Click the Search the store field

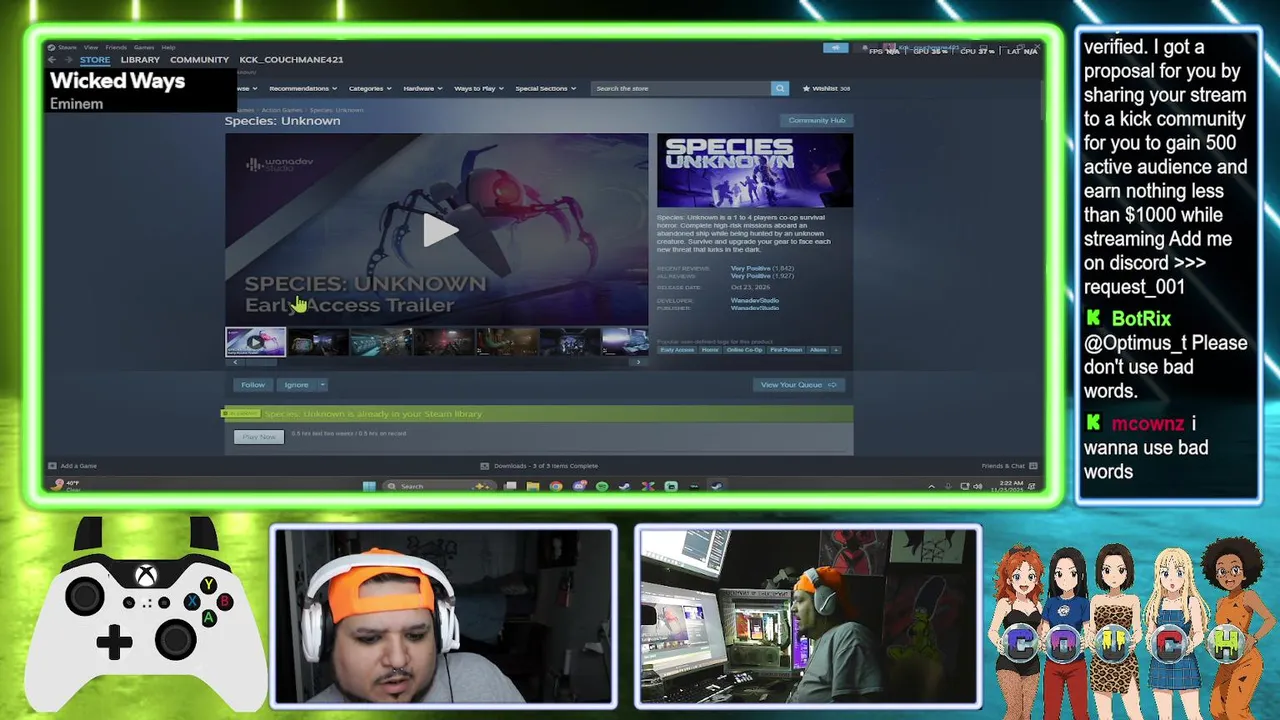(x=680, y=88)
